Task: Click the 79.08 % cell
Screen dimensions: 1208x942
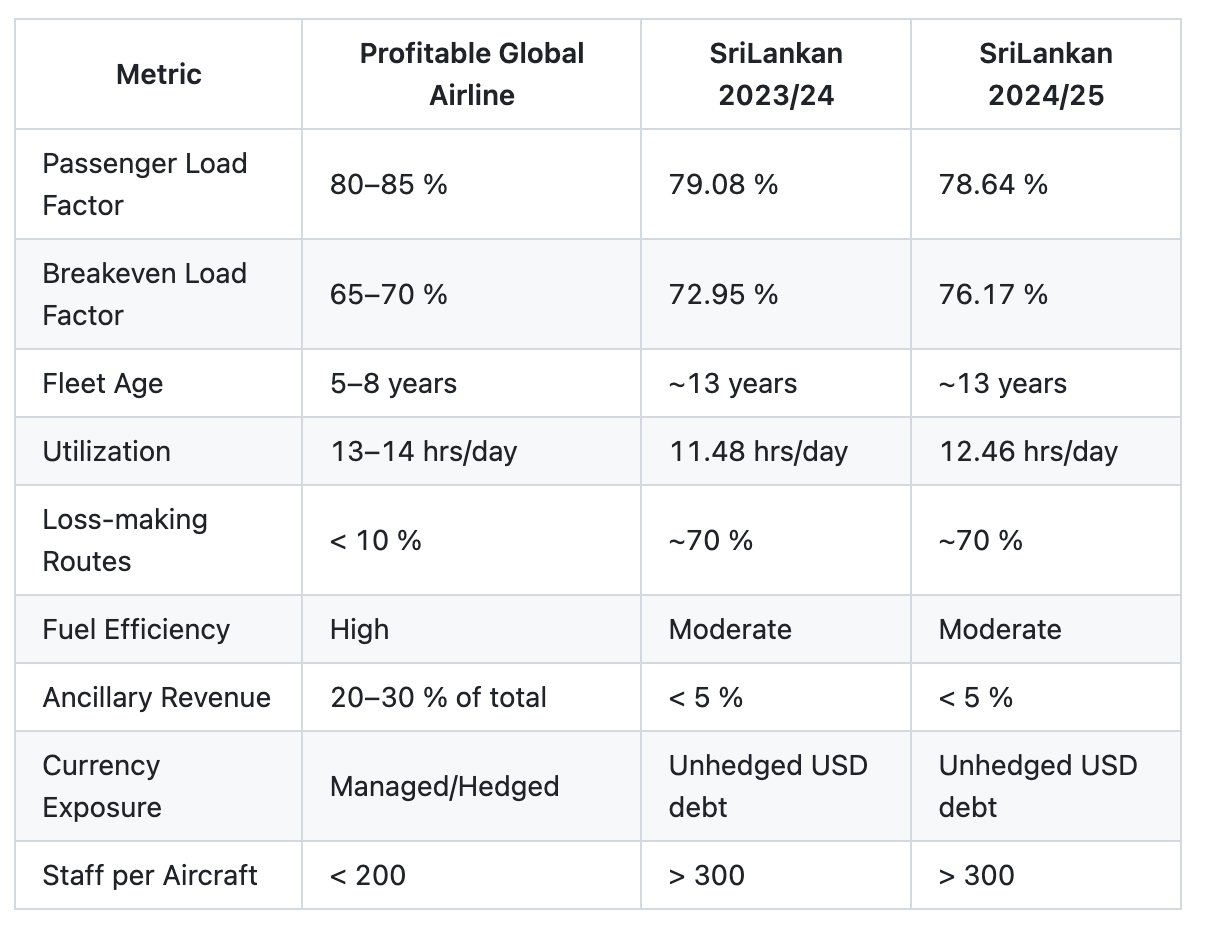Action: click(723, 184)
